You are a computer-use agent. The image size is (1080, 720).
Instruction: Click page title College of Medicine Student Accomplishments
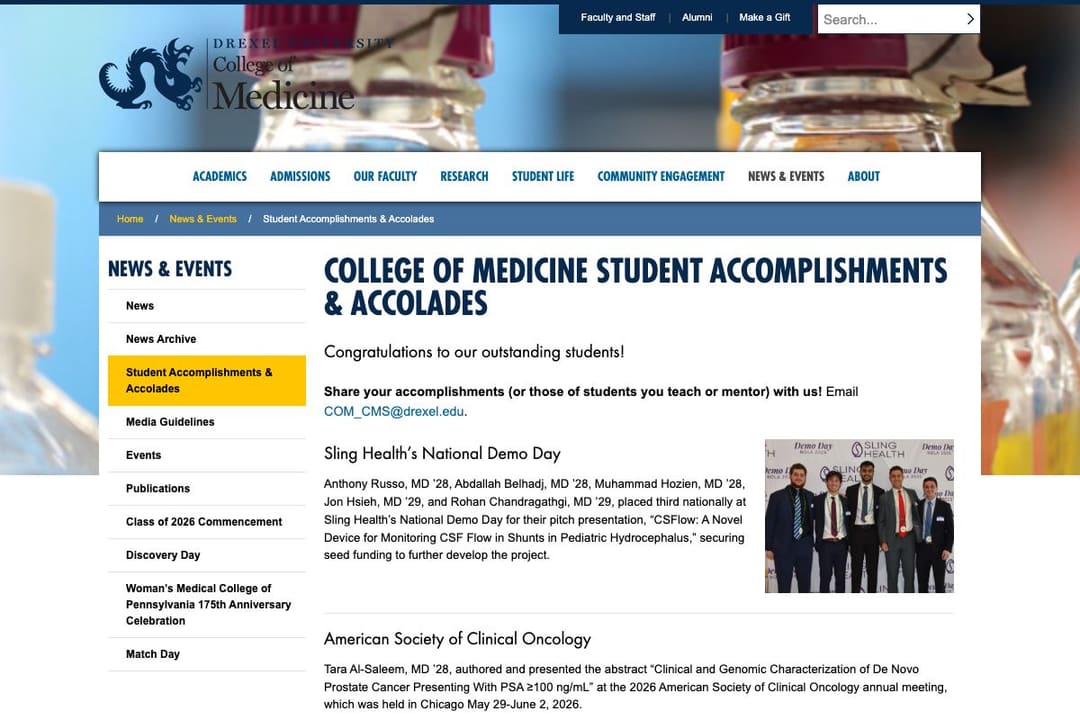tap(636, 287)
